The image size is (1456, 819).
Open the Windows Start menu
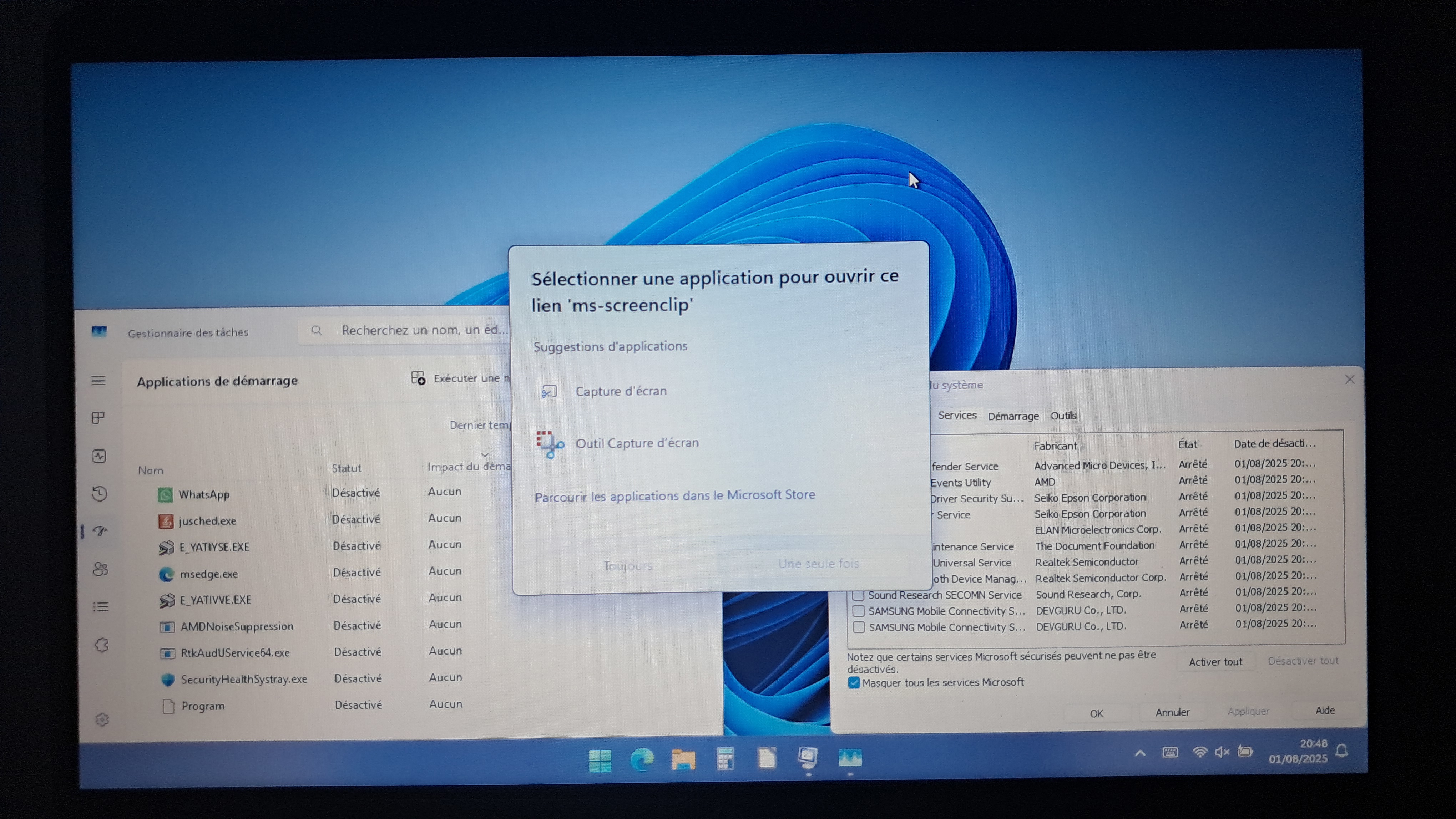point(600,760)
